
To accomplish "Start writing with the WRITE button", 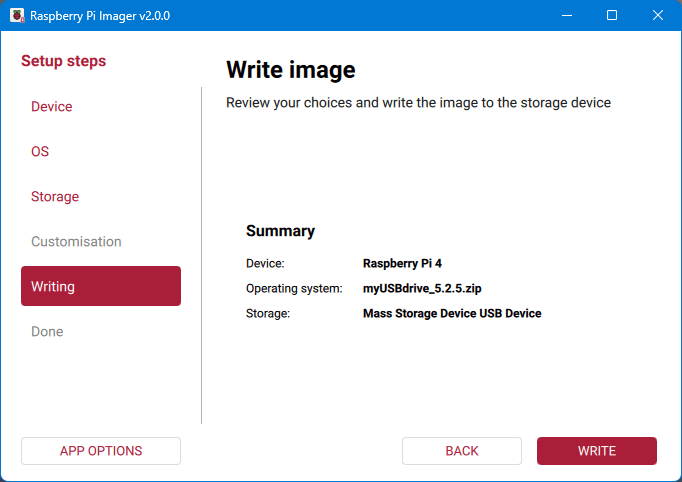I will click(596, 451).
